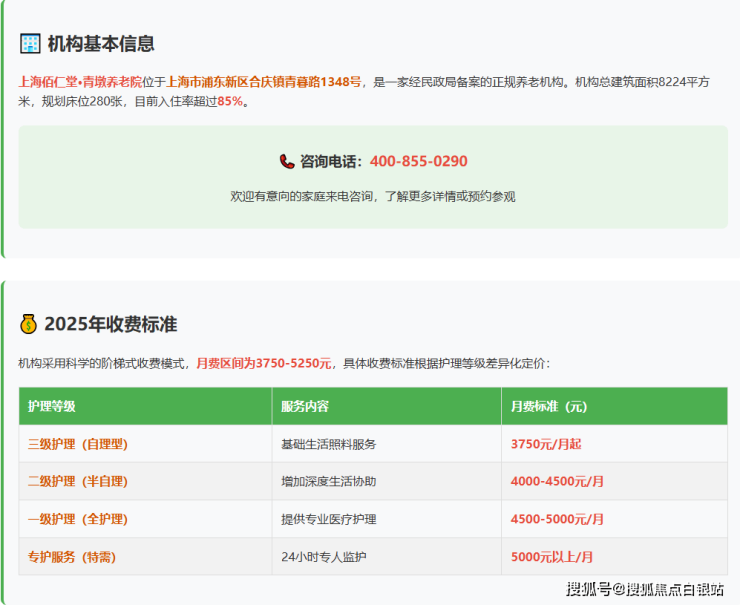
Task: Click the 机构基本信息 heading
Action: pyautogui.click(x=101, y=44)
